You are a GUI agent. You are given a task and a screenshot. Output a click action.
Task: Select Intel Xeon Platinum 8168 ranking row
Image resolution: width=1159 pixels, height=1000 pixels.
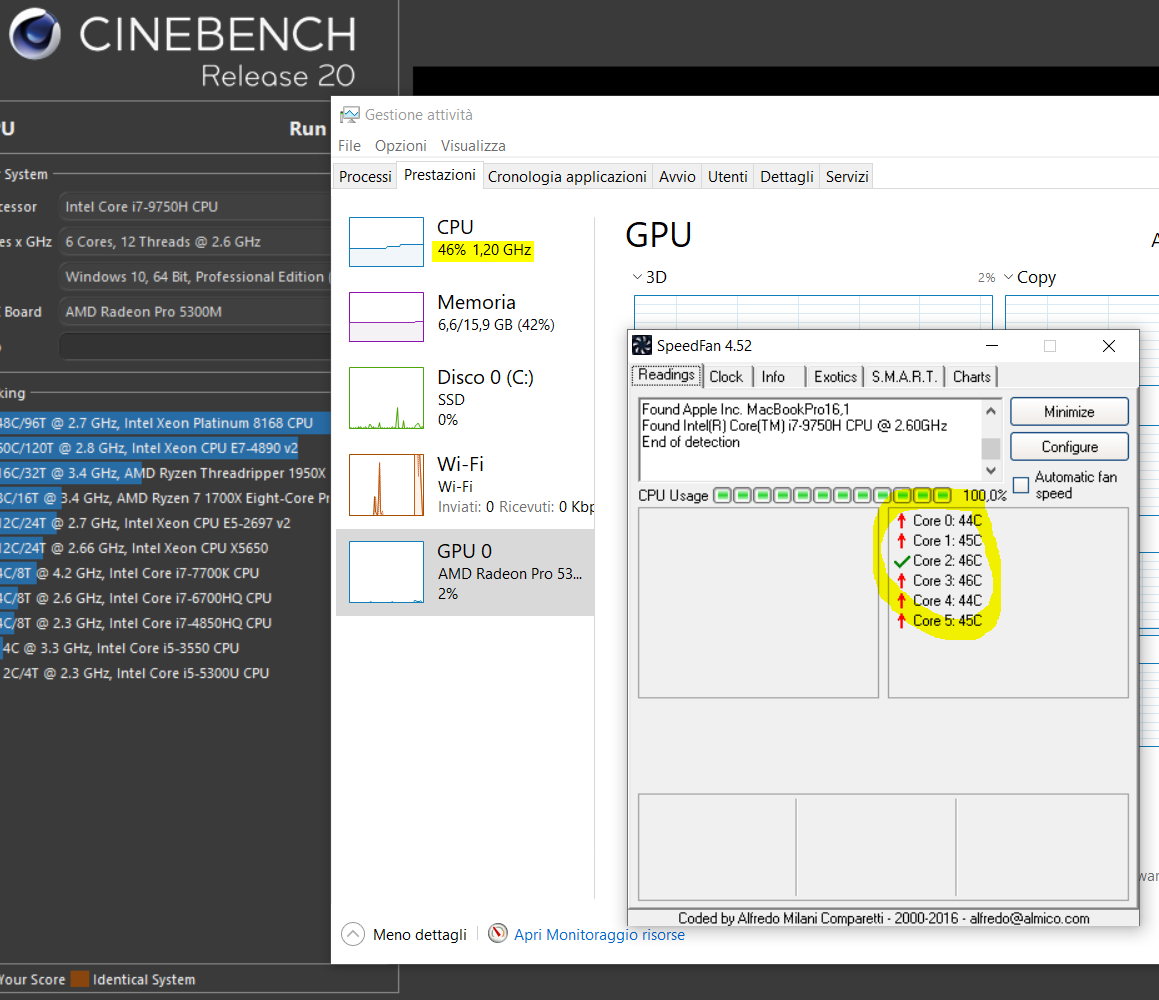pos(165,423)
